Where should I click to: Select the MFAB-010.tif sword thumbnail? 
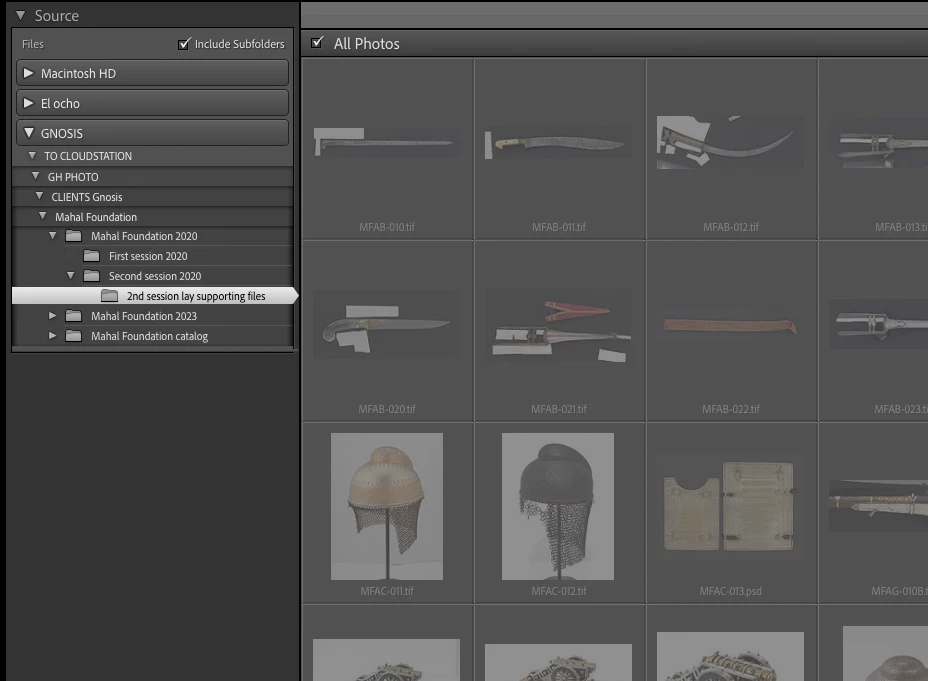(386, 143)
